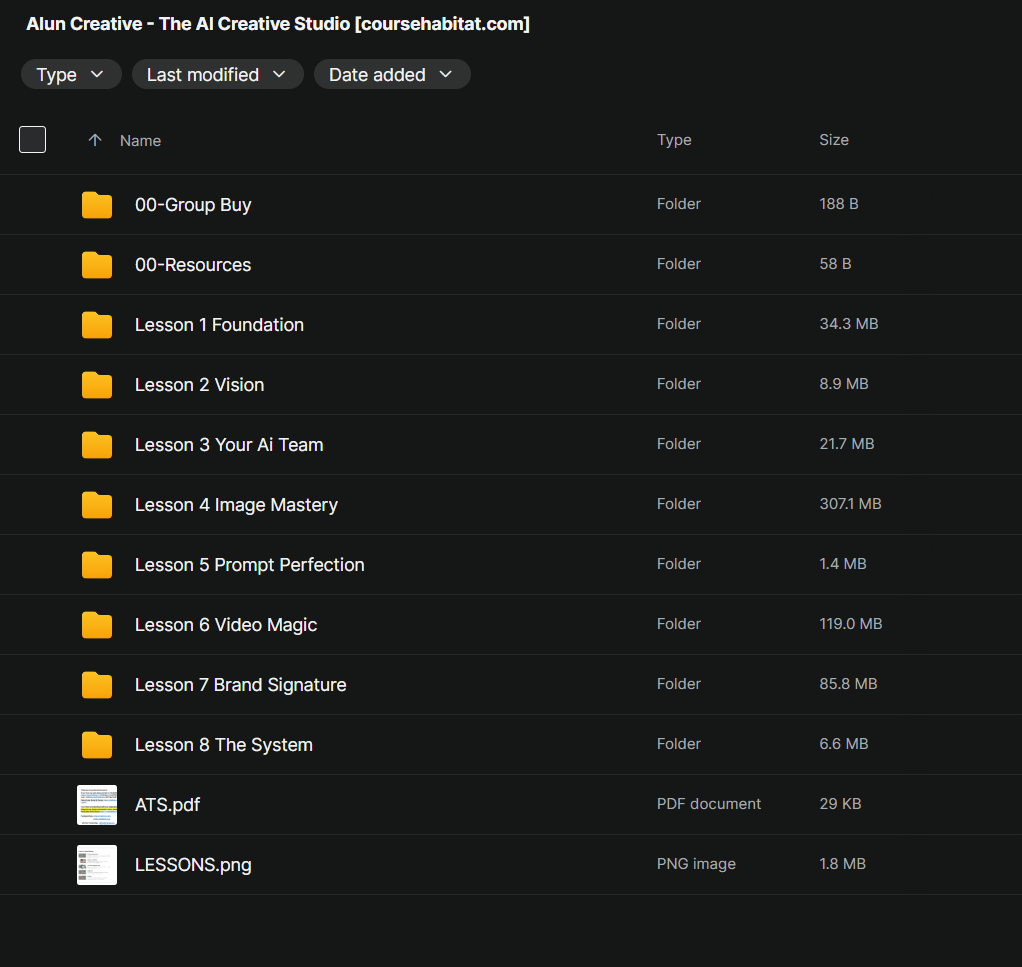Toggle sort direction with the up arrow

95,141
